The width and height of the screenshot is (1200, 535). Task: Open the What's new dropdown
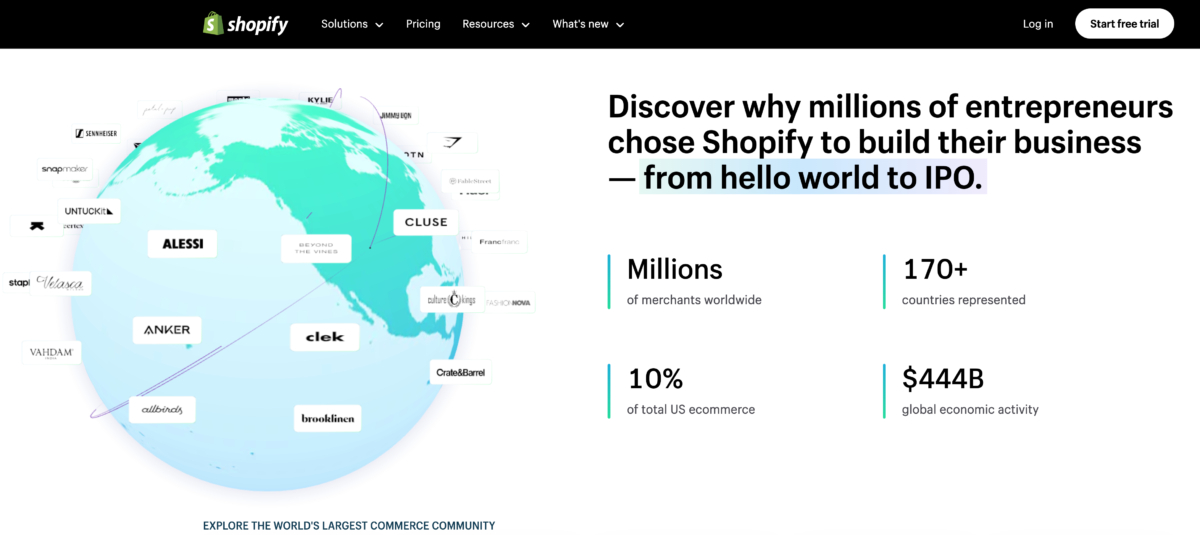[588, 24]
